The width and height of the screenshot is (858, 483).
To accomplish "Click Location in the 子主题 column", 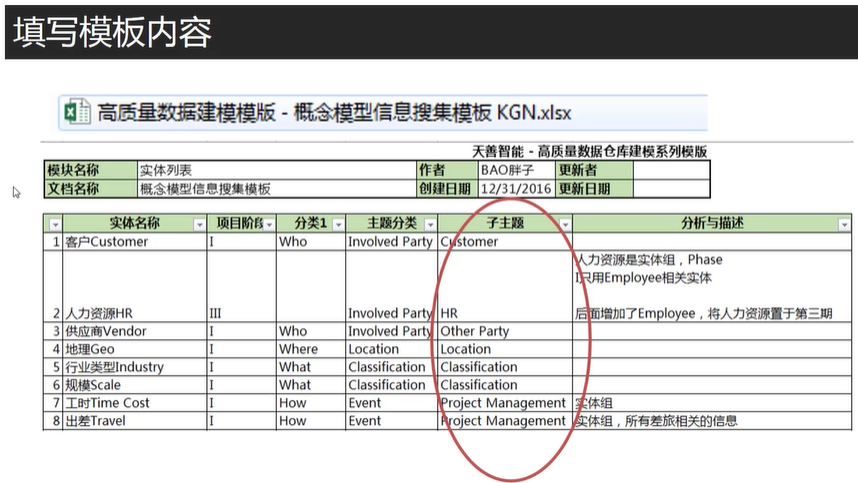I will point(505,349).
